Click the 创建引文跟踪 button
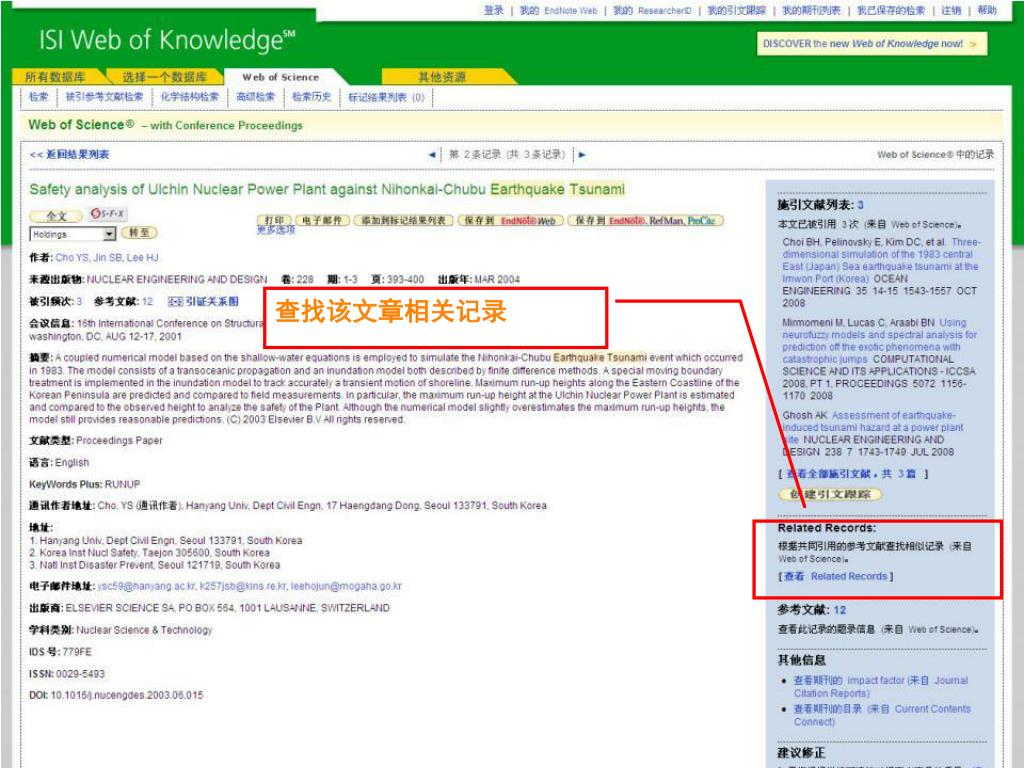Viewport: 1024px width, 768px height. click(x=830, y=494)
